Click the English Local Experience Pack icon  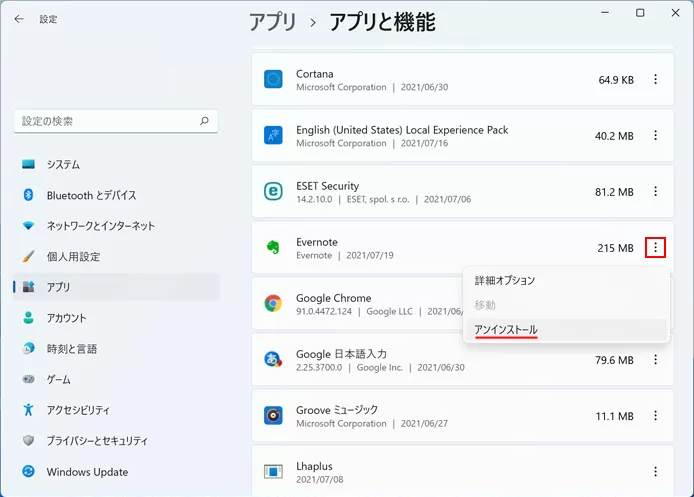pos(273,136)
